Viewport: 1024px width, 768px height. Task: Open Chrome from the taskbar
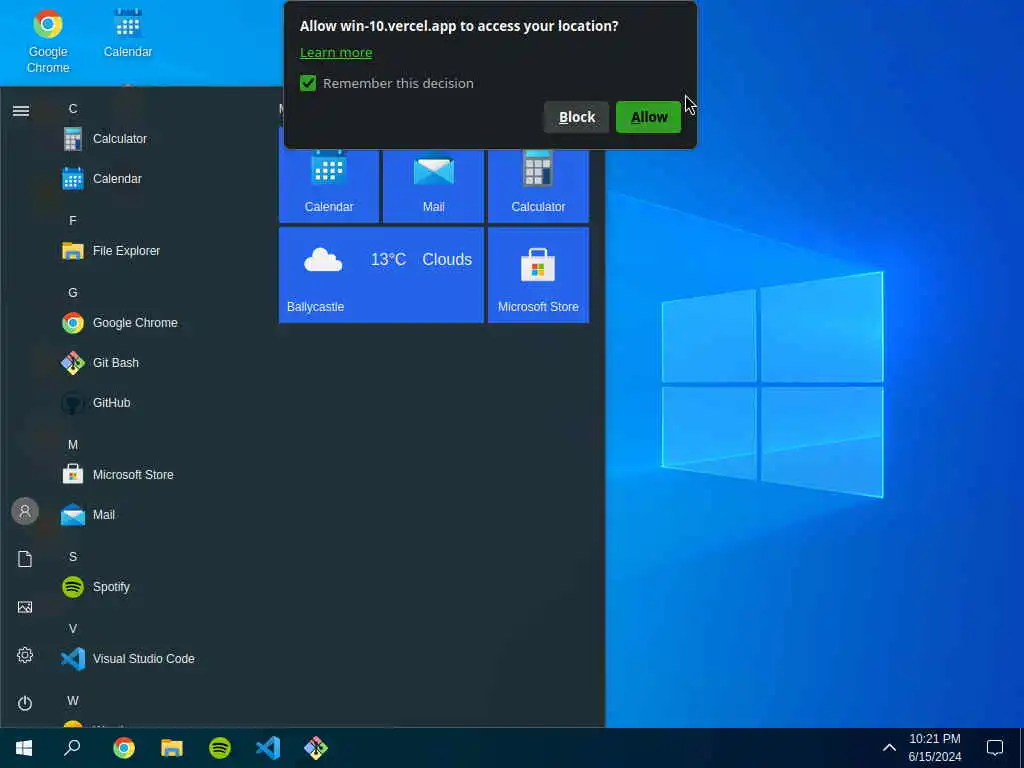point(123,748)
